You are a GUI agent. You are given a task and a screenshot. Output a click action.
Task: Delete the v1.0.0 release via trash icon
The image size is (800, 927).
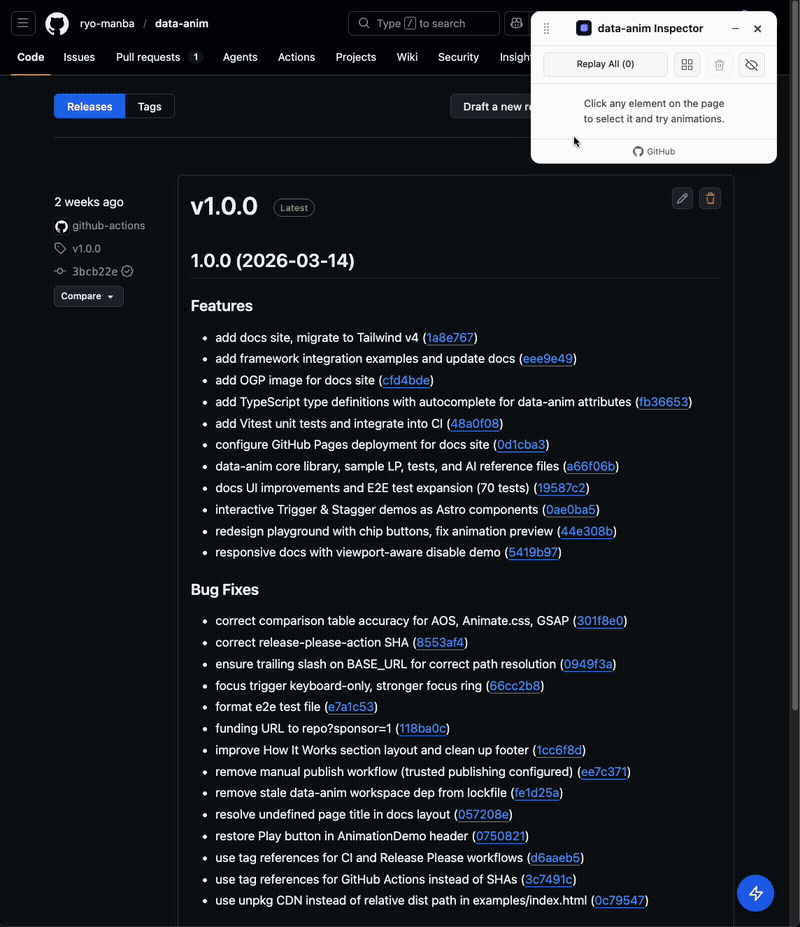pos(710,198)
